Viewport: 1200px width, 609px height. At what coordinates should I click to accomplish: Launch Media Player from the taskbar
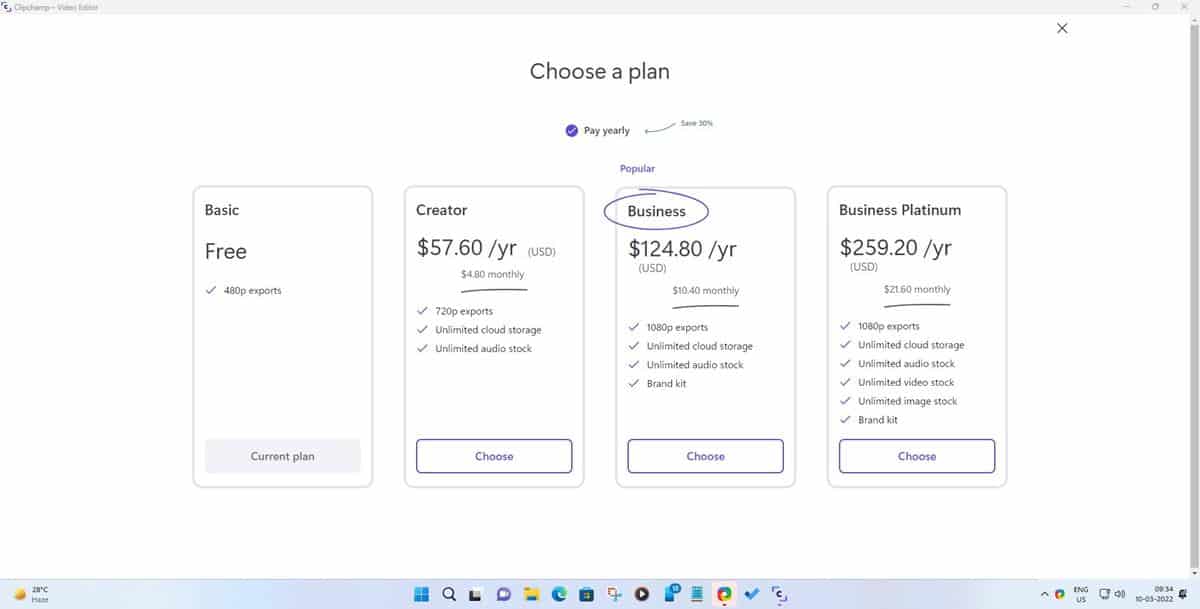(x=641, y=593)
